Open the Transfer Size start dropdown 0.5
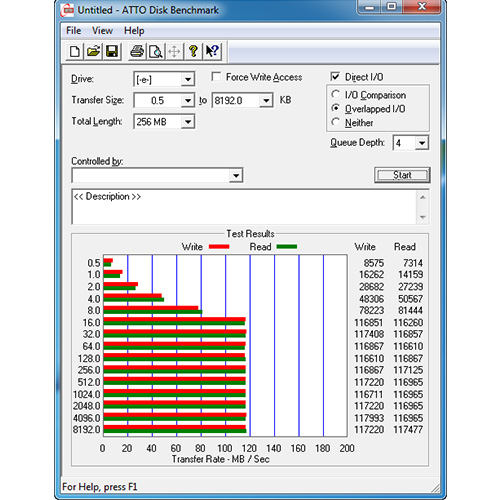 click(x=188, y=100)
